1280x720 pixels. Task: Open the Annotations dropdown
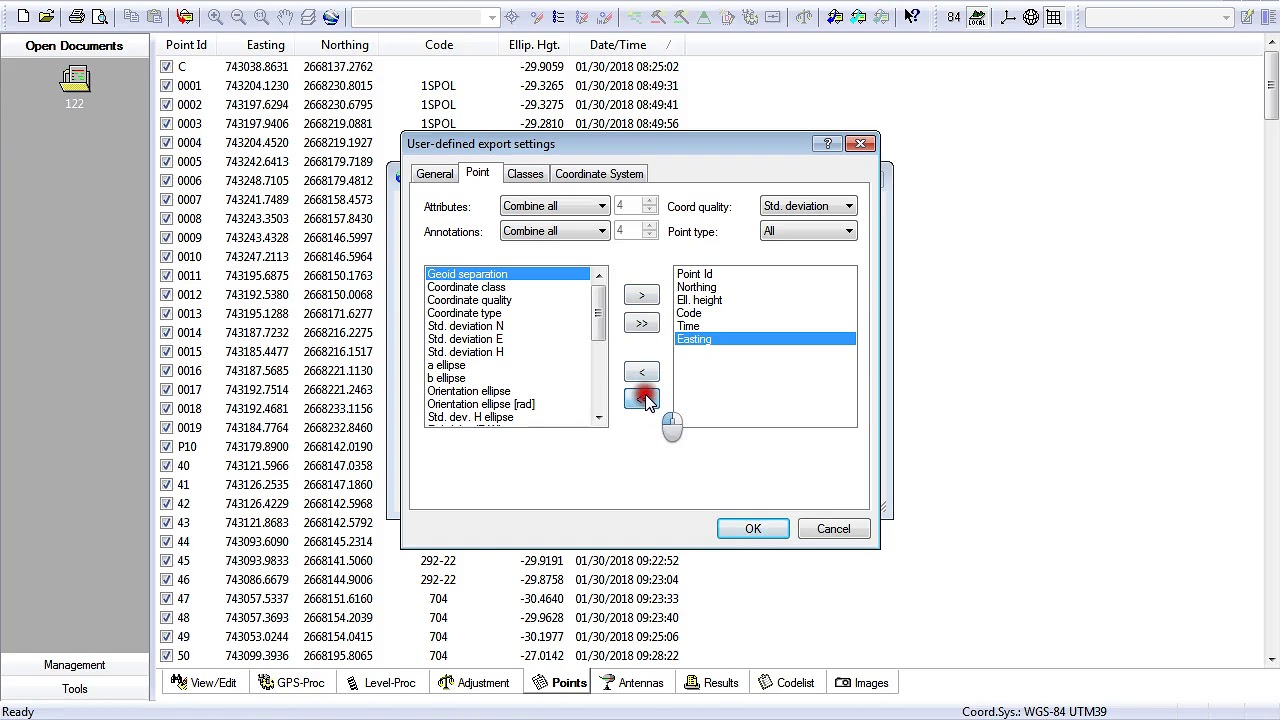(555, 231)
